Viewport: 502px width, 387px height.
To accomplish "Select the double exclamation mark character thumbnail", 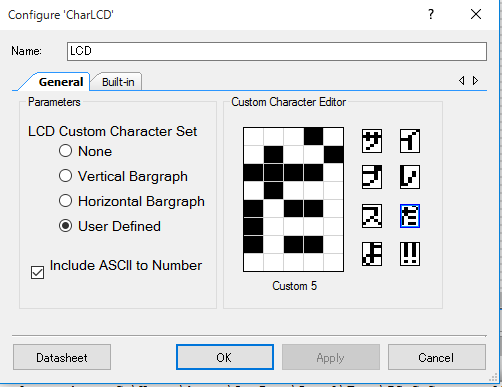I will point(410,254).
